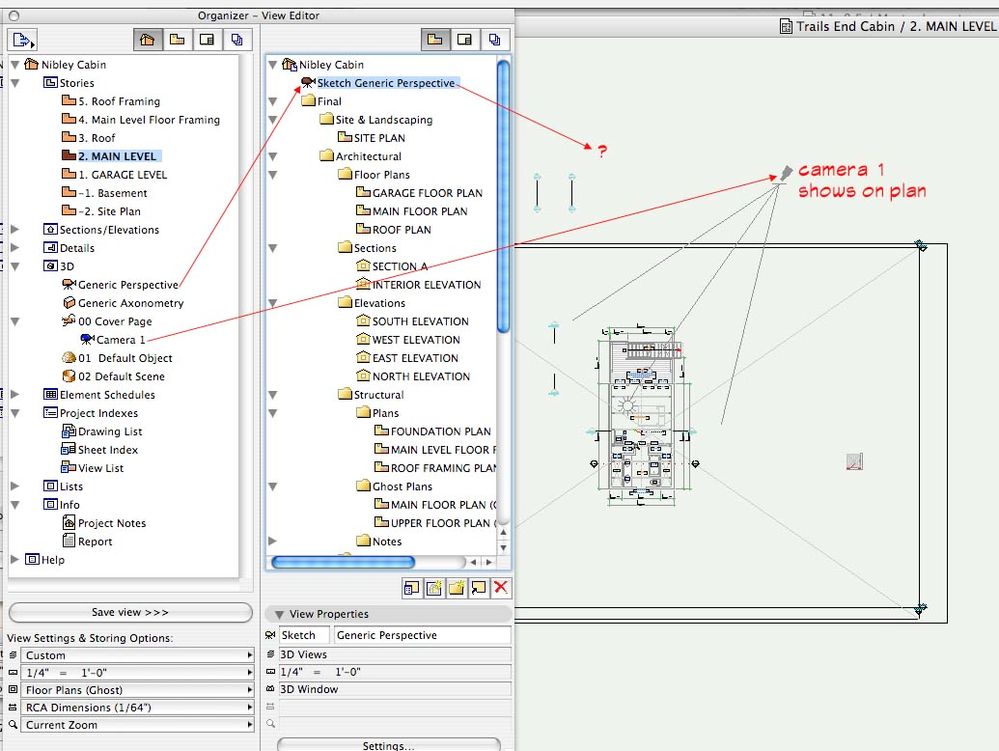This screenshot has width=999, height=751.
Task: Select the SOUTH ELEVATION view
Action: 420,322
